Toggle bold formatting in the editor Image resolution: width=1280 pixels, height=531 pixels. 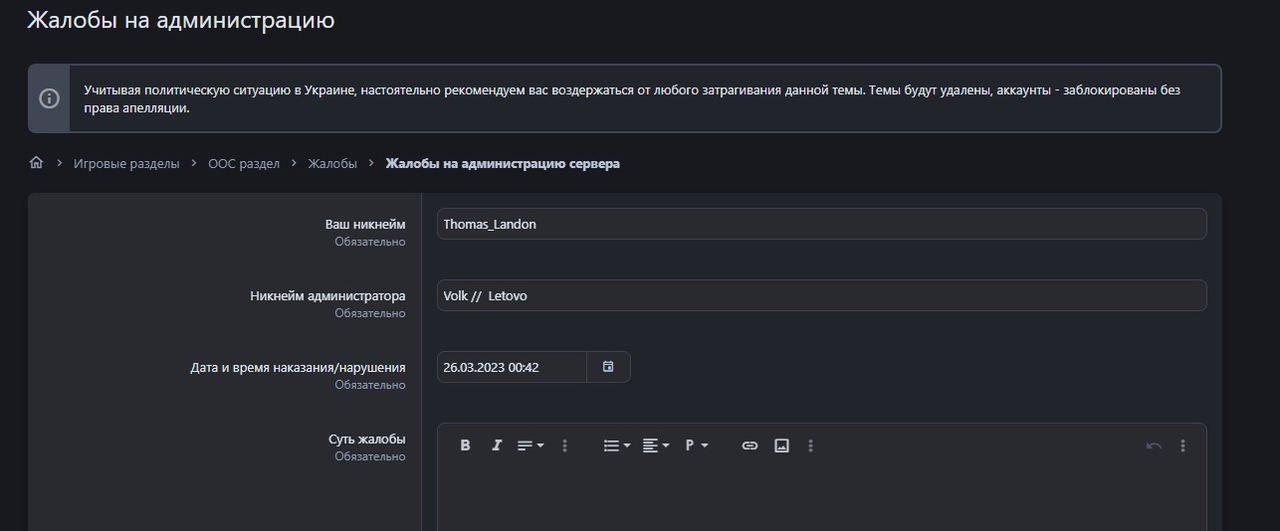coord(465,446)
